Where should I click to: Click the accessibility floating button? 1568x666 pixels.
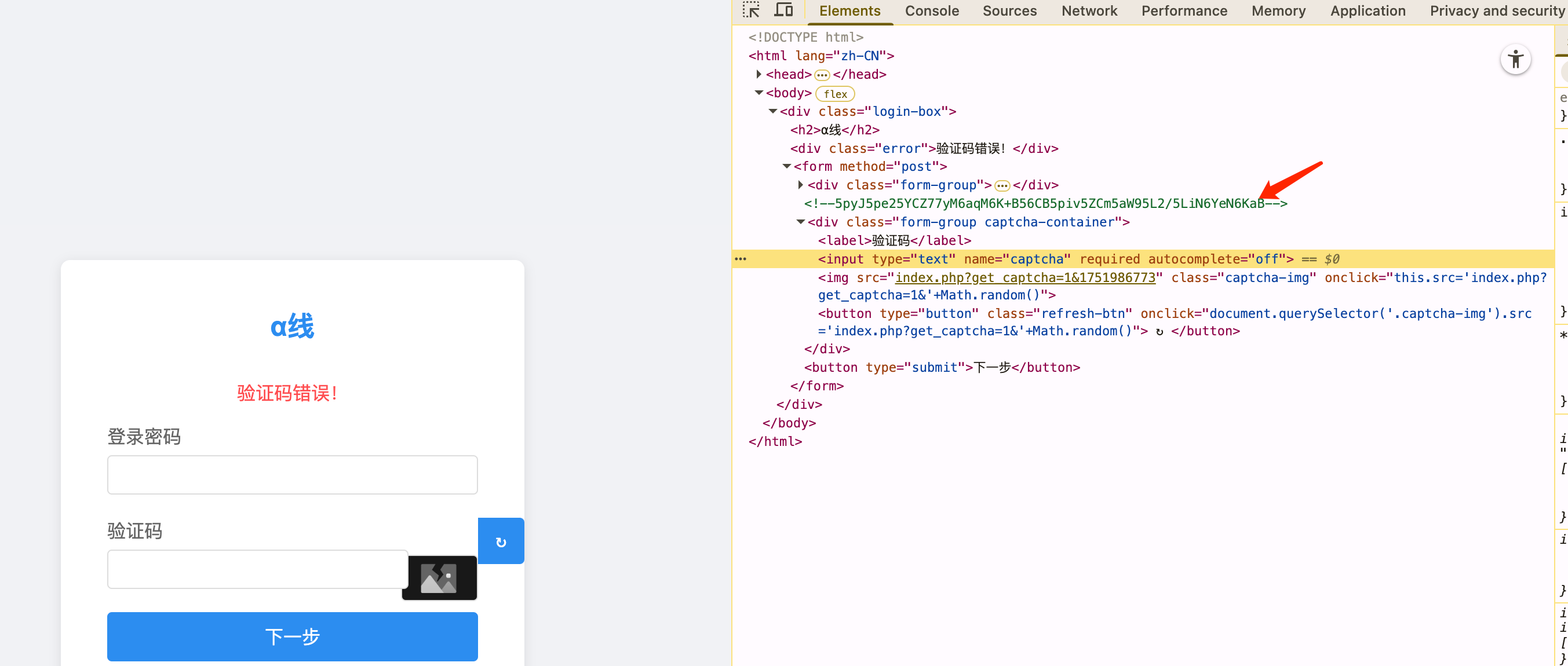click(x=1515, y=60)
